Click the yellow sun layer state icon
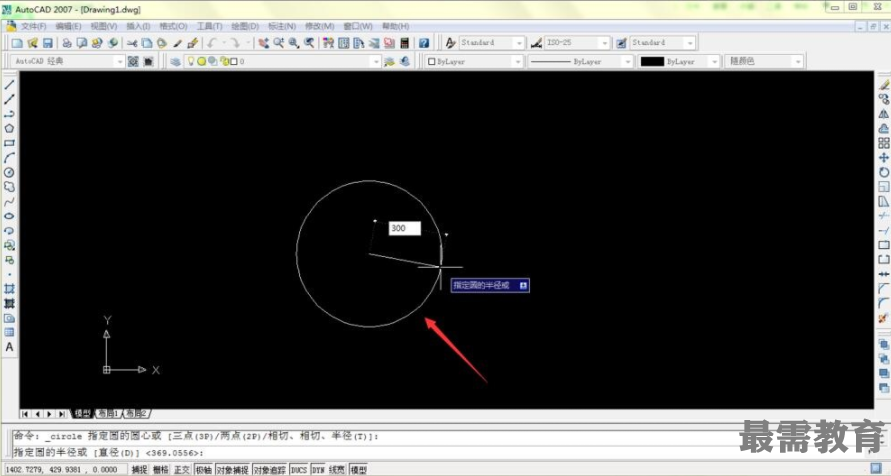Viewport: 891px width, 476px height. 201,61
